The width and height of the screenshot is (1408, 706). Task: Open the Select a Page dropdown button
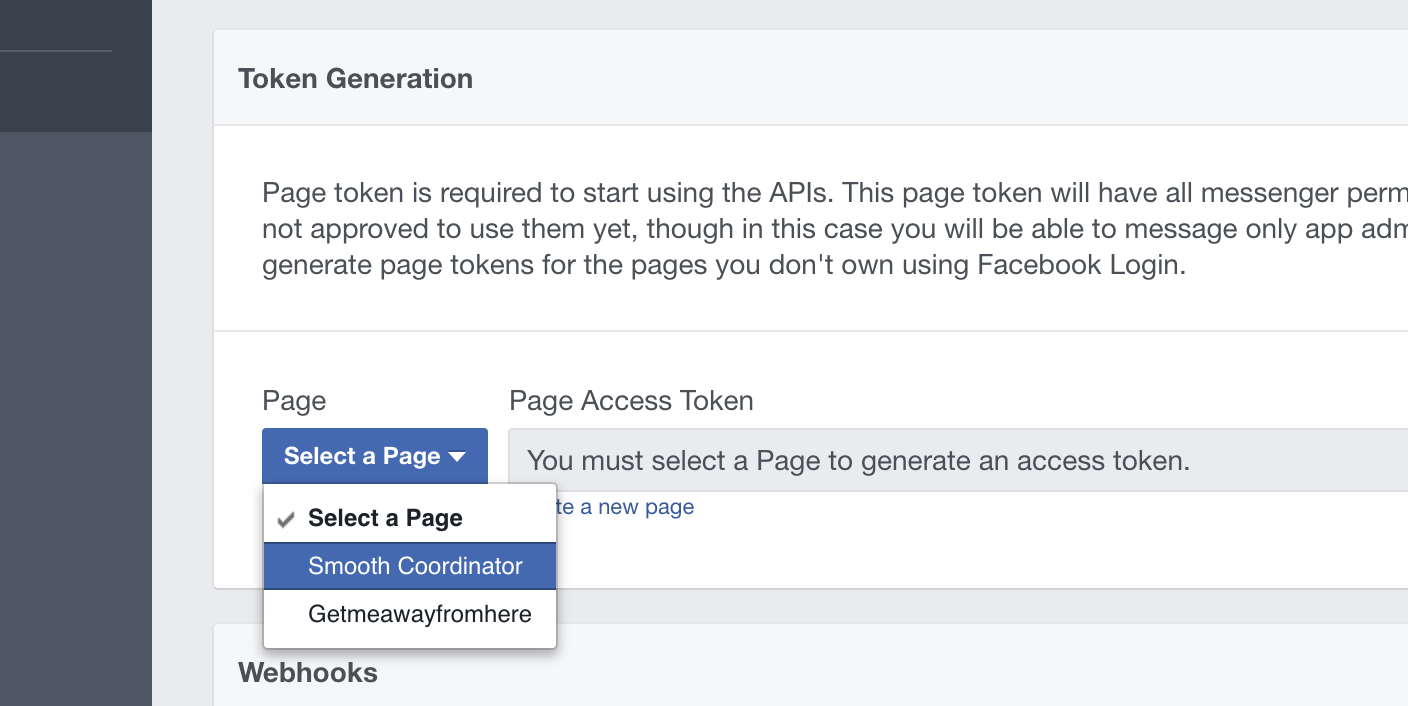(x=362, y=457)
